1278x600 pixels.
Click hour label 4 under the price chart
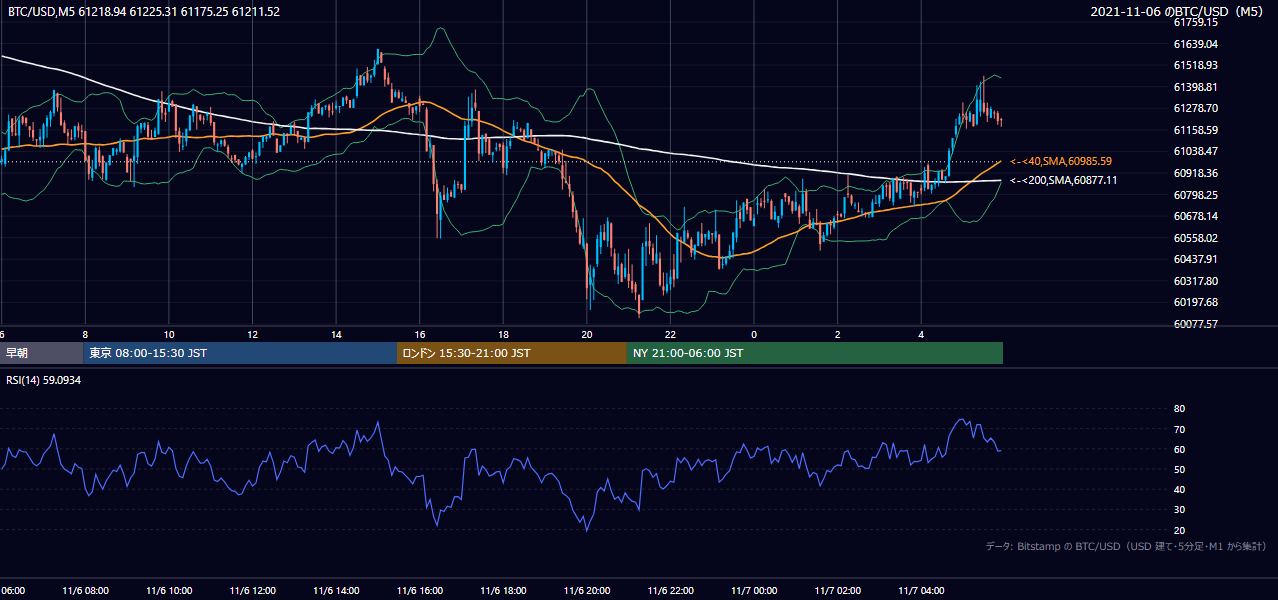click(x=921, y=334)
